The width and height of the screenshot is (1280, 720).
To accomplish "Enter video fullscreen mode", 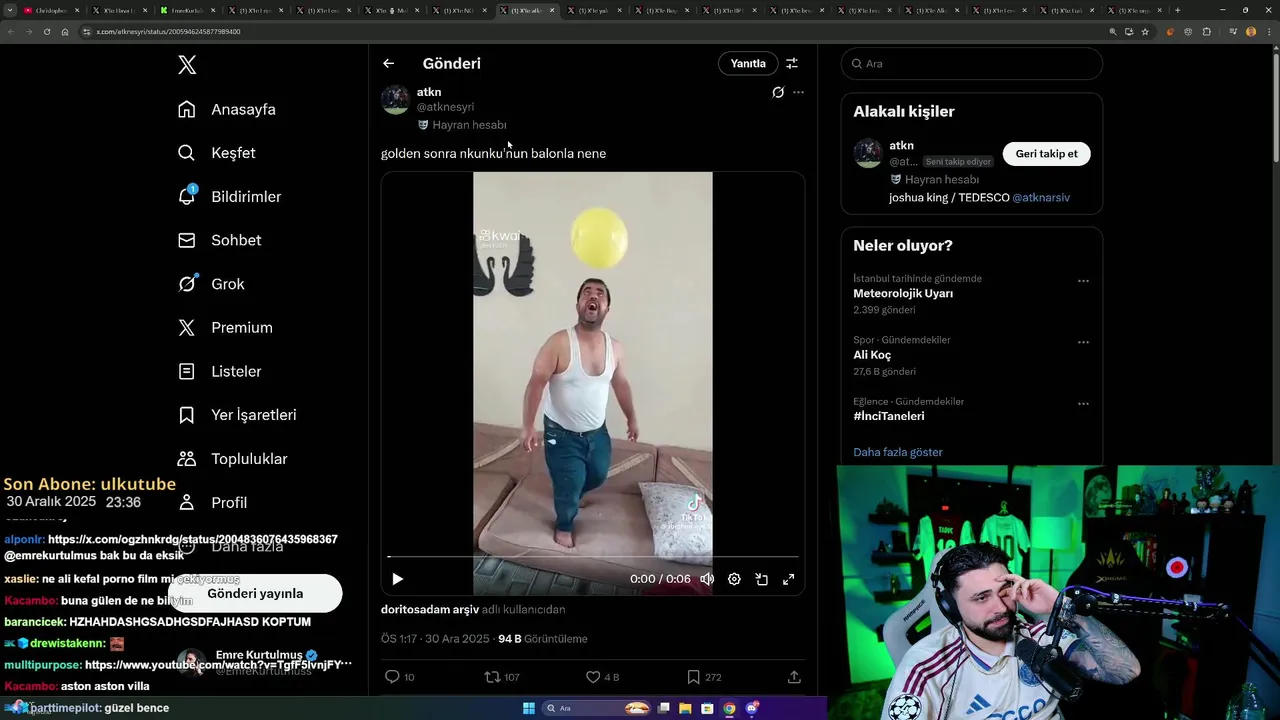I will click(x=788, y=579).
